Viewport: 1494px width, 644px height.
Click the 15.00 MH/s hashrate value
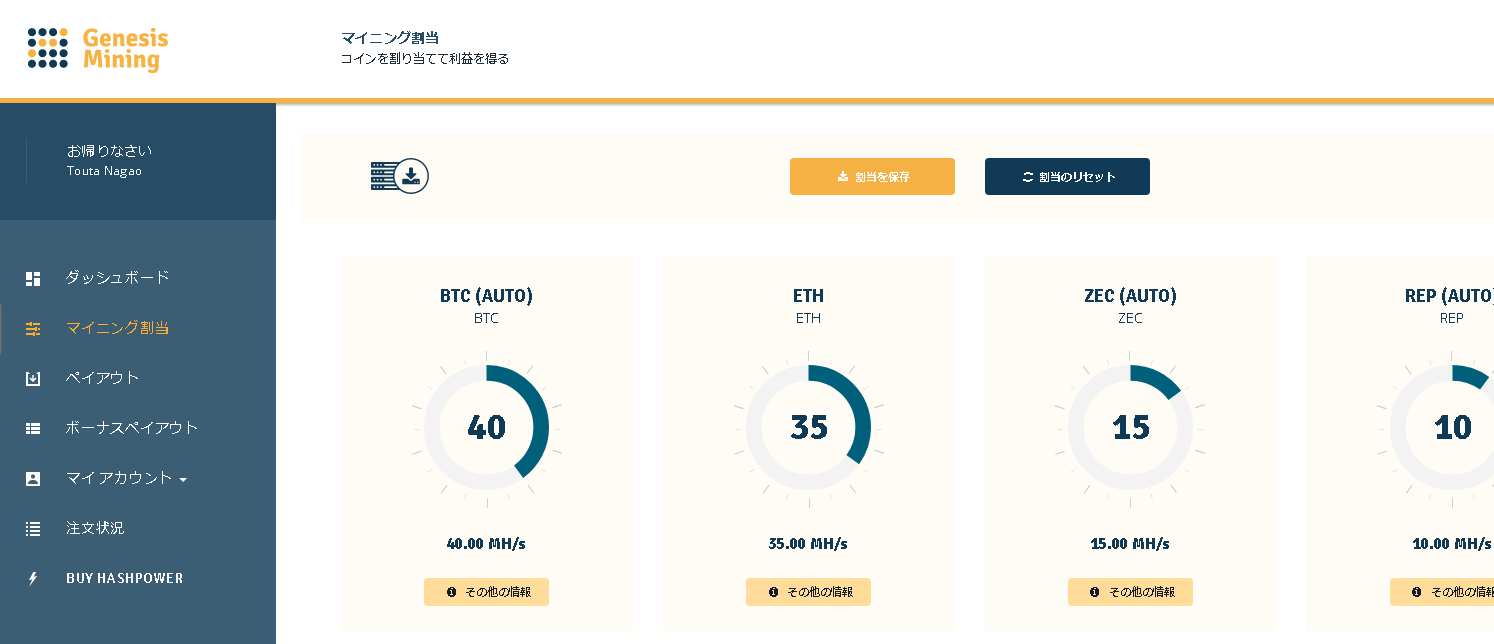1130,544
